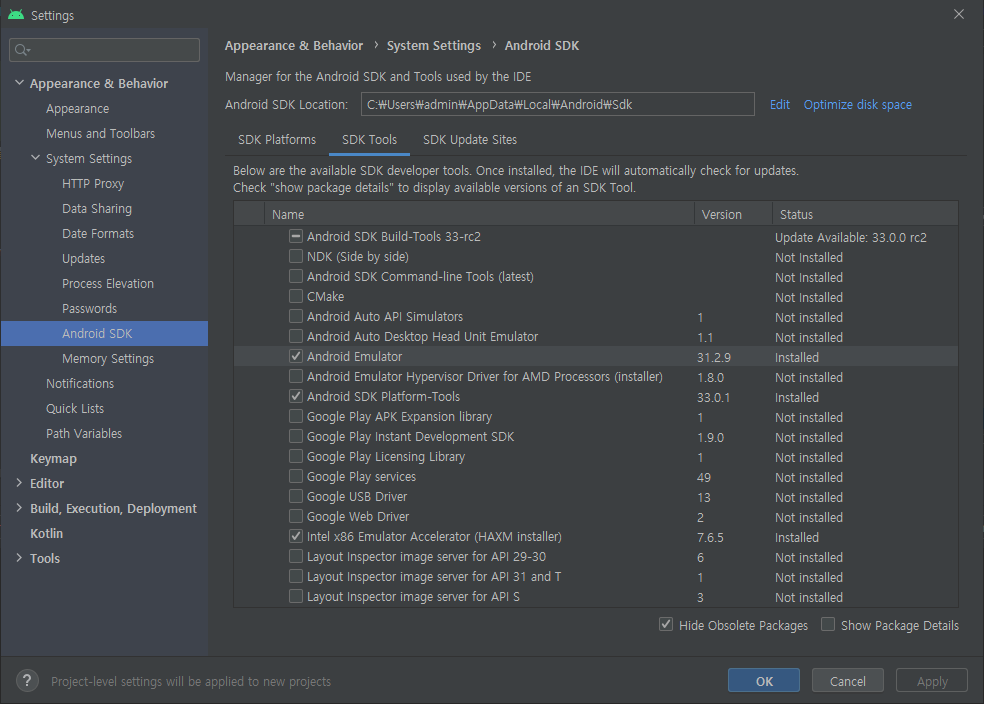This screenshot has height=704, width=984.
Task: Uncheck Android SDK Platform-Tools checkbox
Action: pos(296,396)
